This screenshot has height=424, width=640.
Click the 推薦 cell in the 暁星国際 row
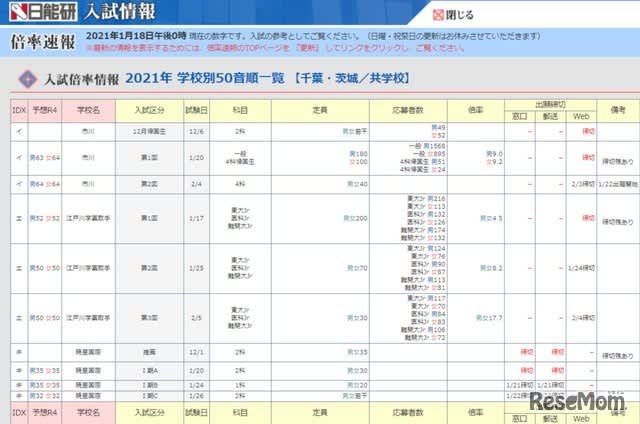(149, 352)
